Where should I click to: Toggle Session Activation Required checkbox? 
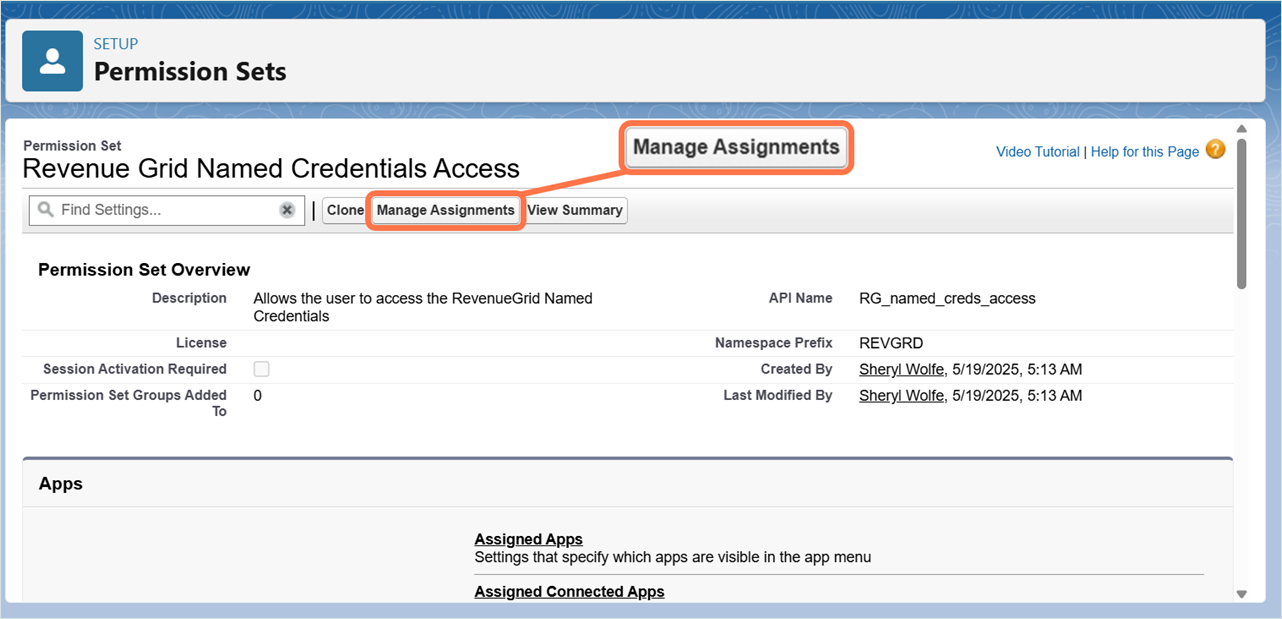pos(261,369)
